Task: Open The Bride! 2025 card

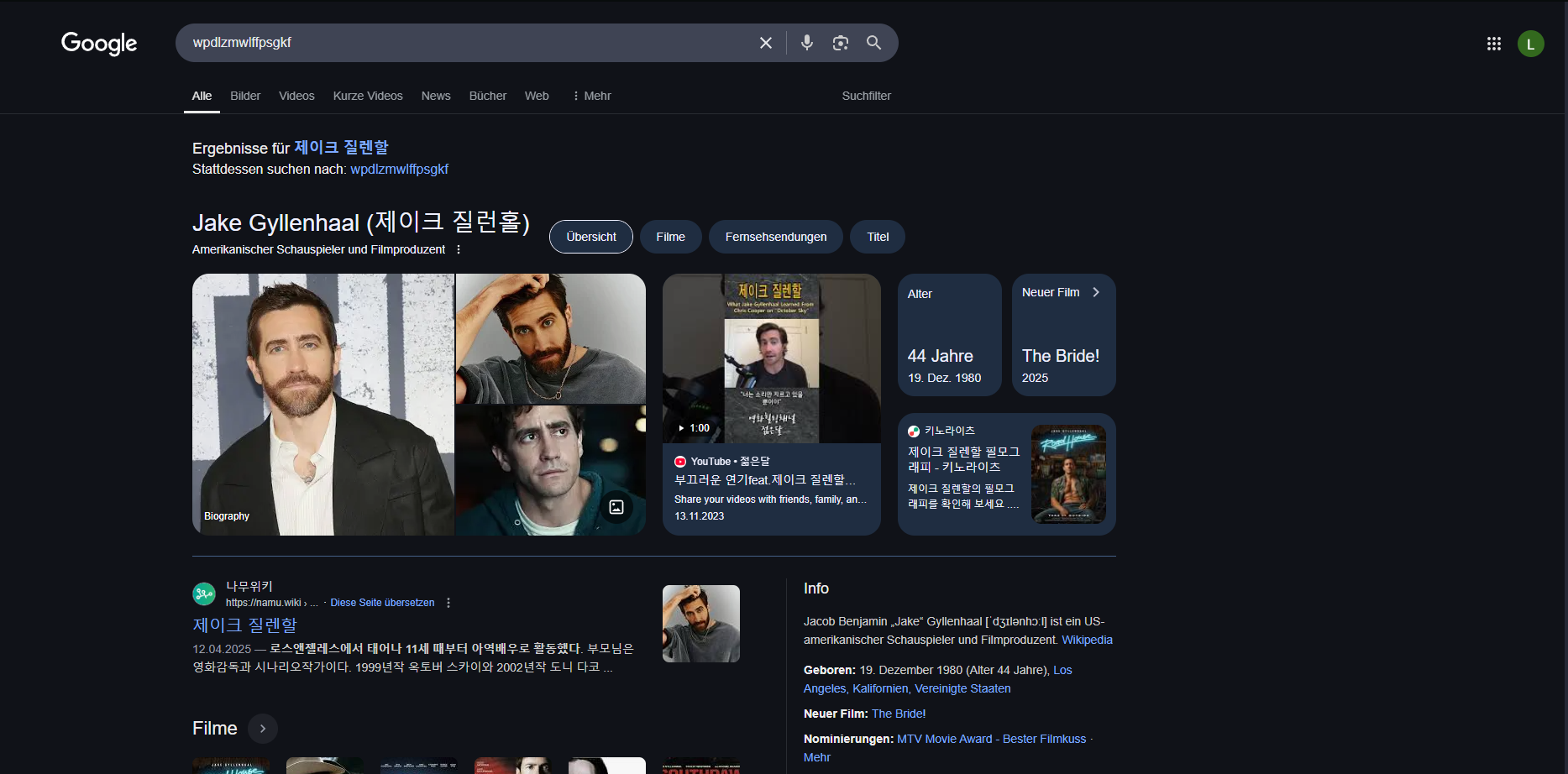Action: tap(1064, 335)
